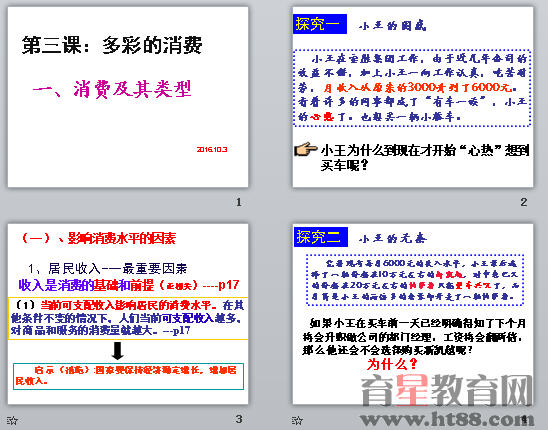Click the dotted-border story box on slide 4
The image size is (548, 430).
point(415,280)
